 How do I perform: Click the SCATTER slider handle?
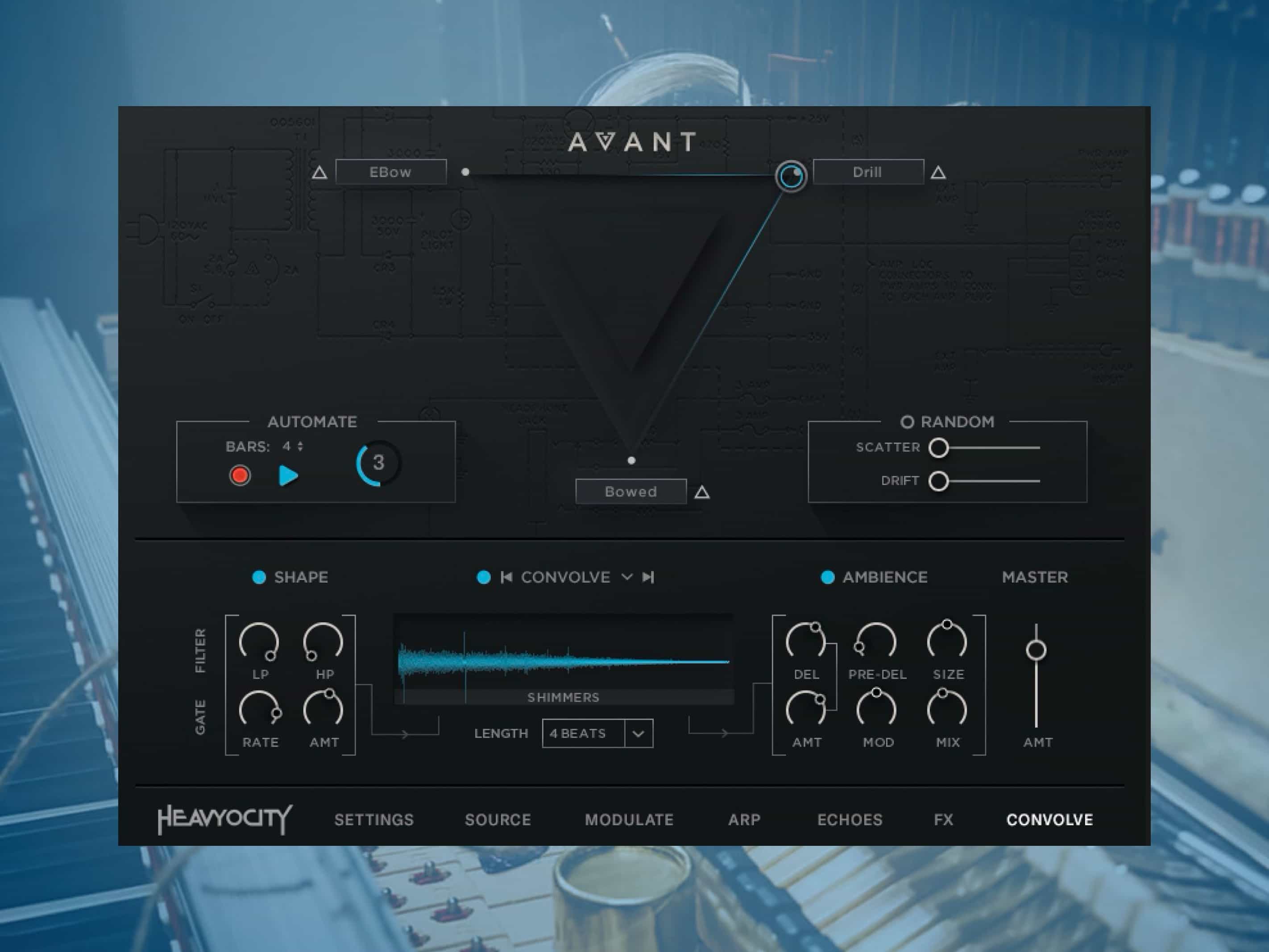(938, 447)
